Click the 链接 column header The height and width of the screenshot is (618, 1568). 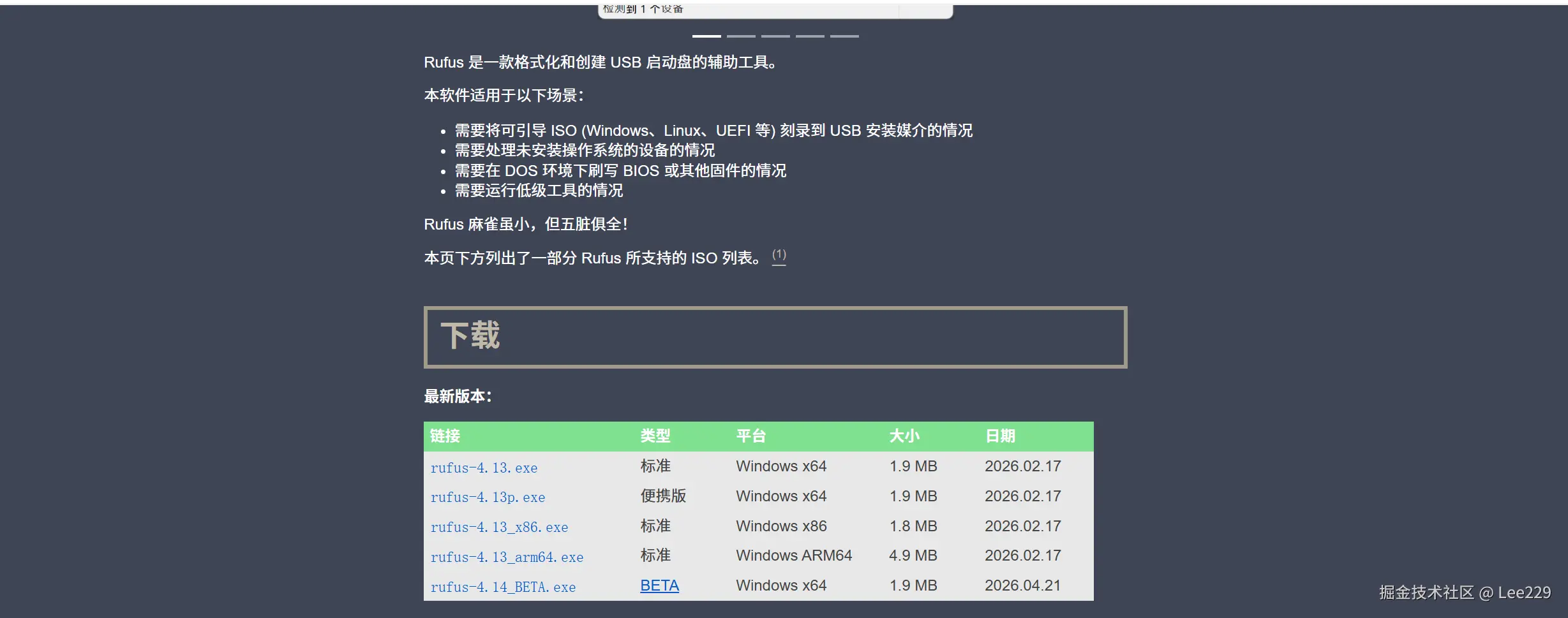coord(445,436)
